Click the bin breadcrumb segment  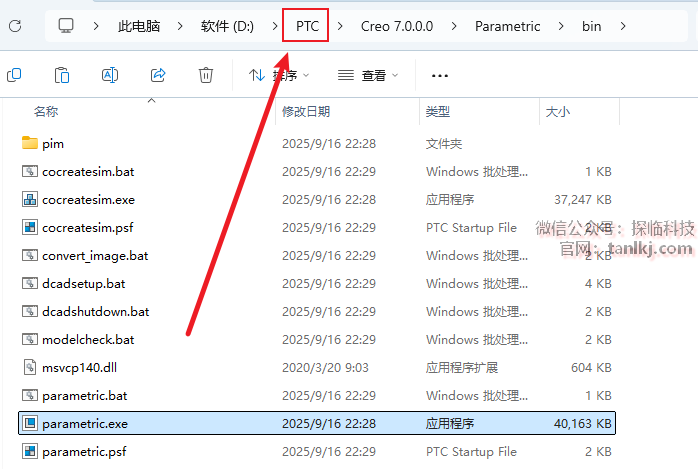592,26
